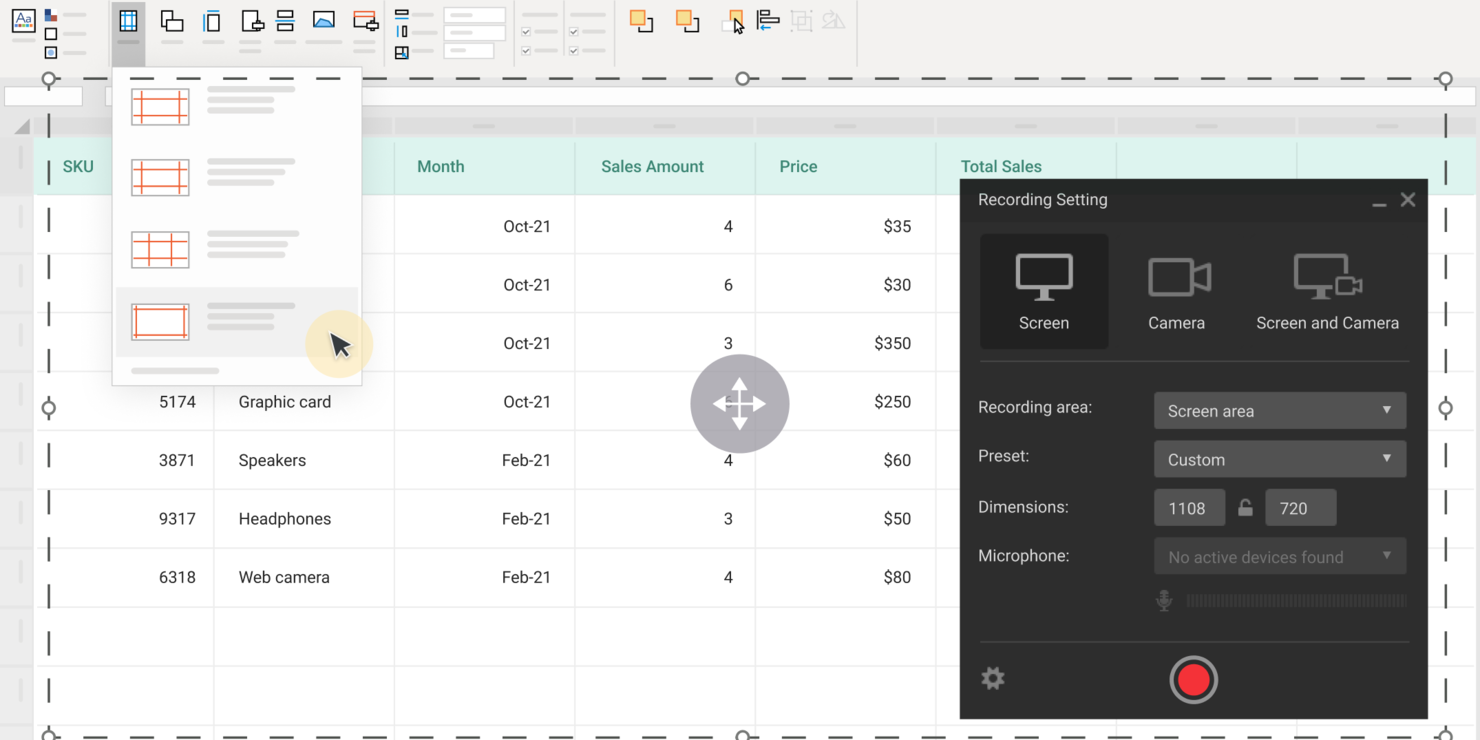Click the sheet Background picture icon
Screen dimensions: 1480x740
click(324, 20)
